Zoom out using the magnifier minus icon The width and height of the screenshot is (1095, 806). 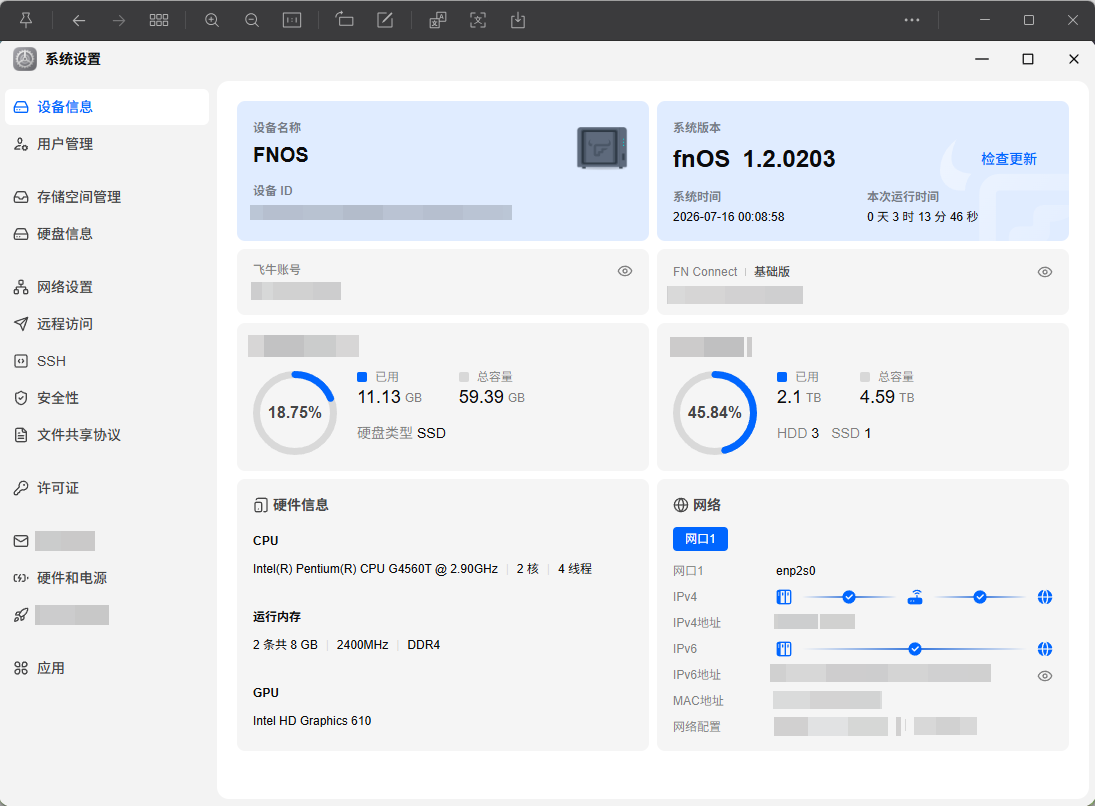[252, 20]
